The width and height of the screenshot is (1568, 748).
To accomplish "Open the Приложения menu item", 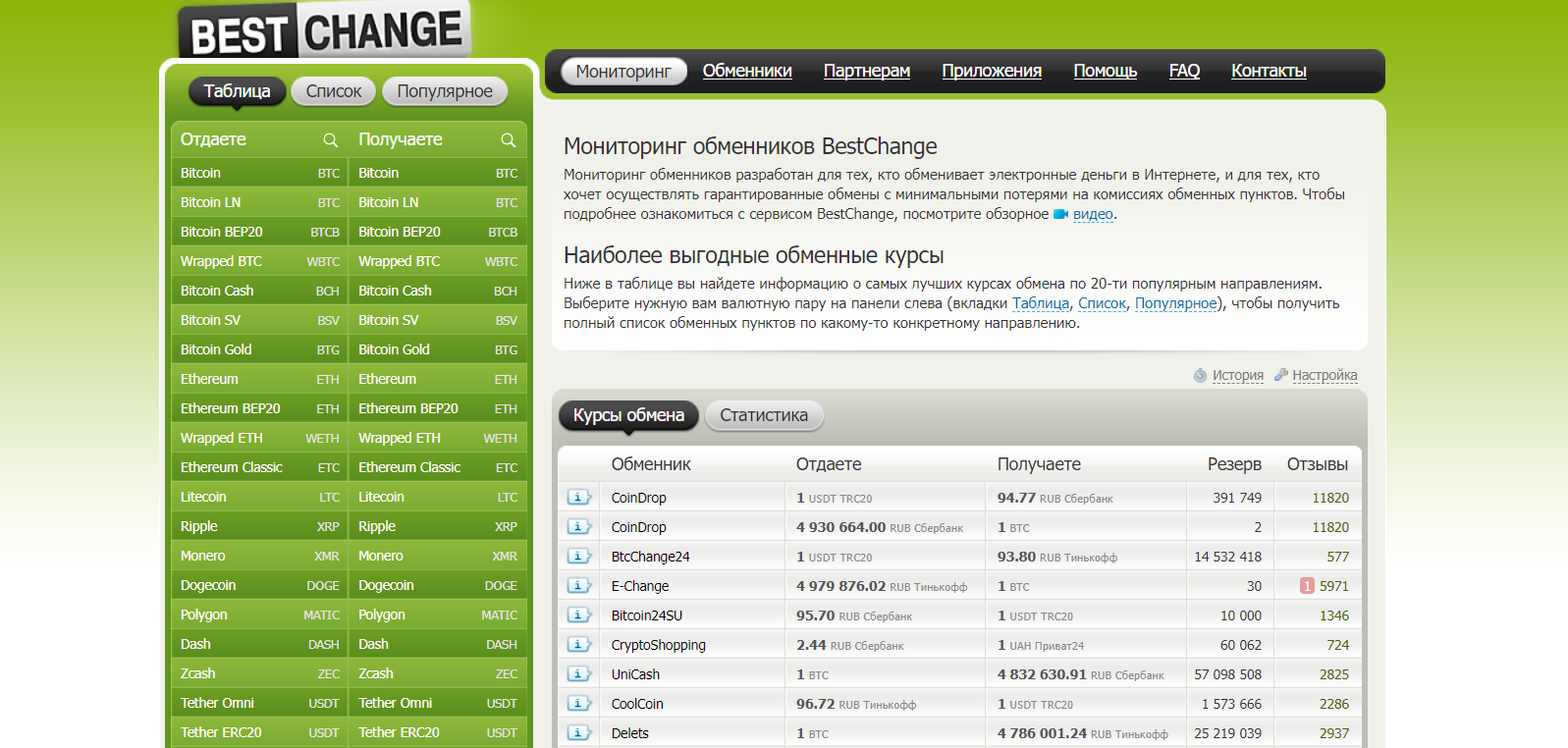I will [x=992, y=71].
